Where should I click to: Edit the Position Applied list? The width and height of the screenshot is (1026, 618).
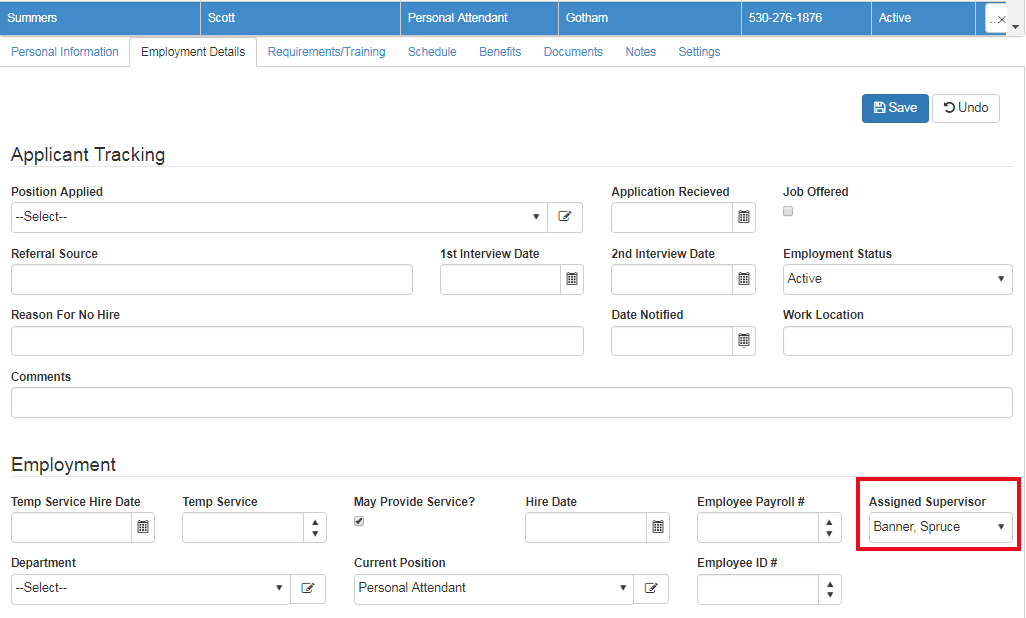[x=564, y=217]
